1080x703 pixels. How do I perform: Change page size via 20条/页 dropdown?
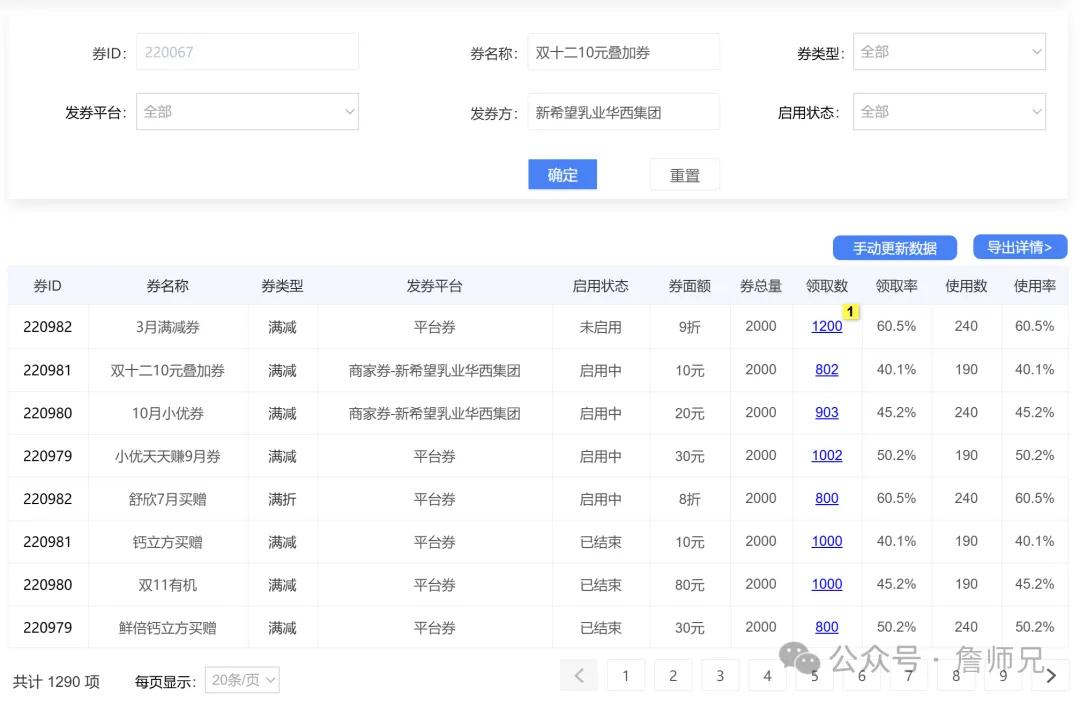tap(241, 679)
